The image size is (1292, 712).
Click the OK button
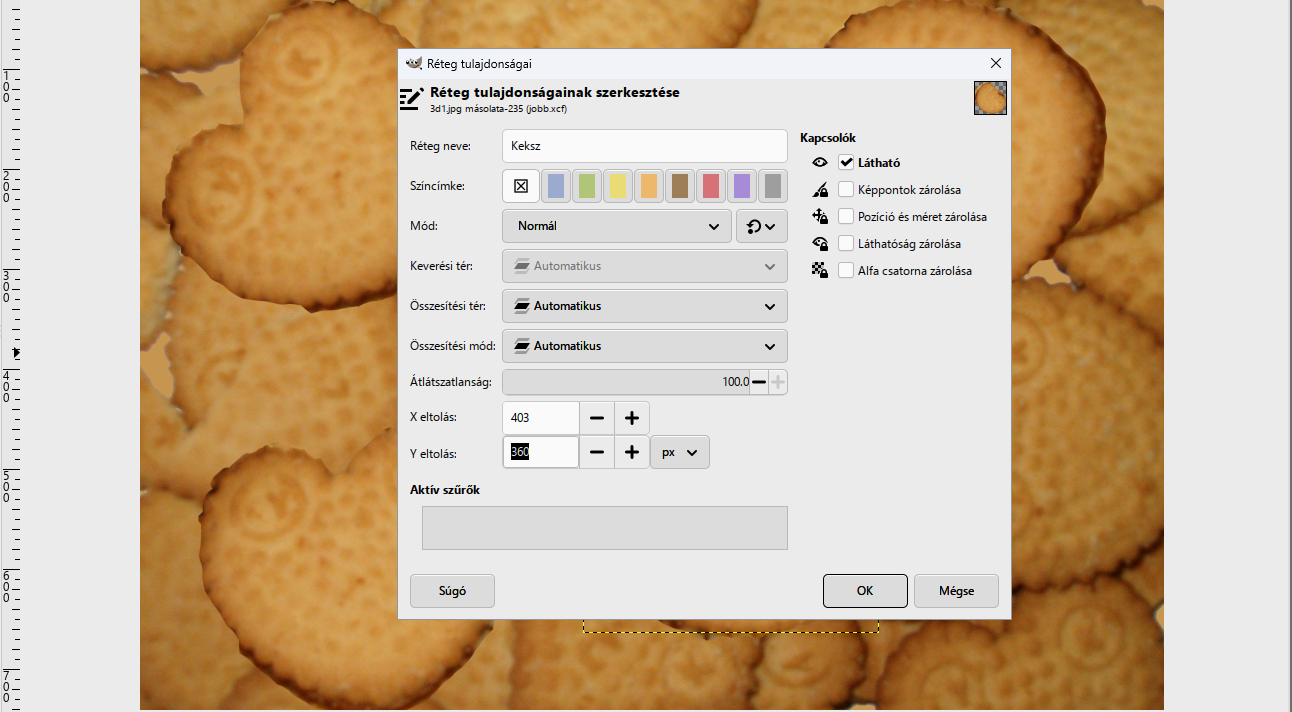click(x=865, y=591)
